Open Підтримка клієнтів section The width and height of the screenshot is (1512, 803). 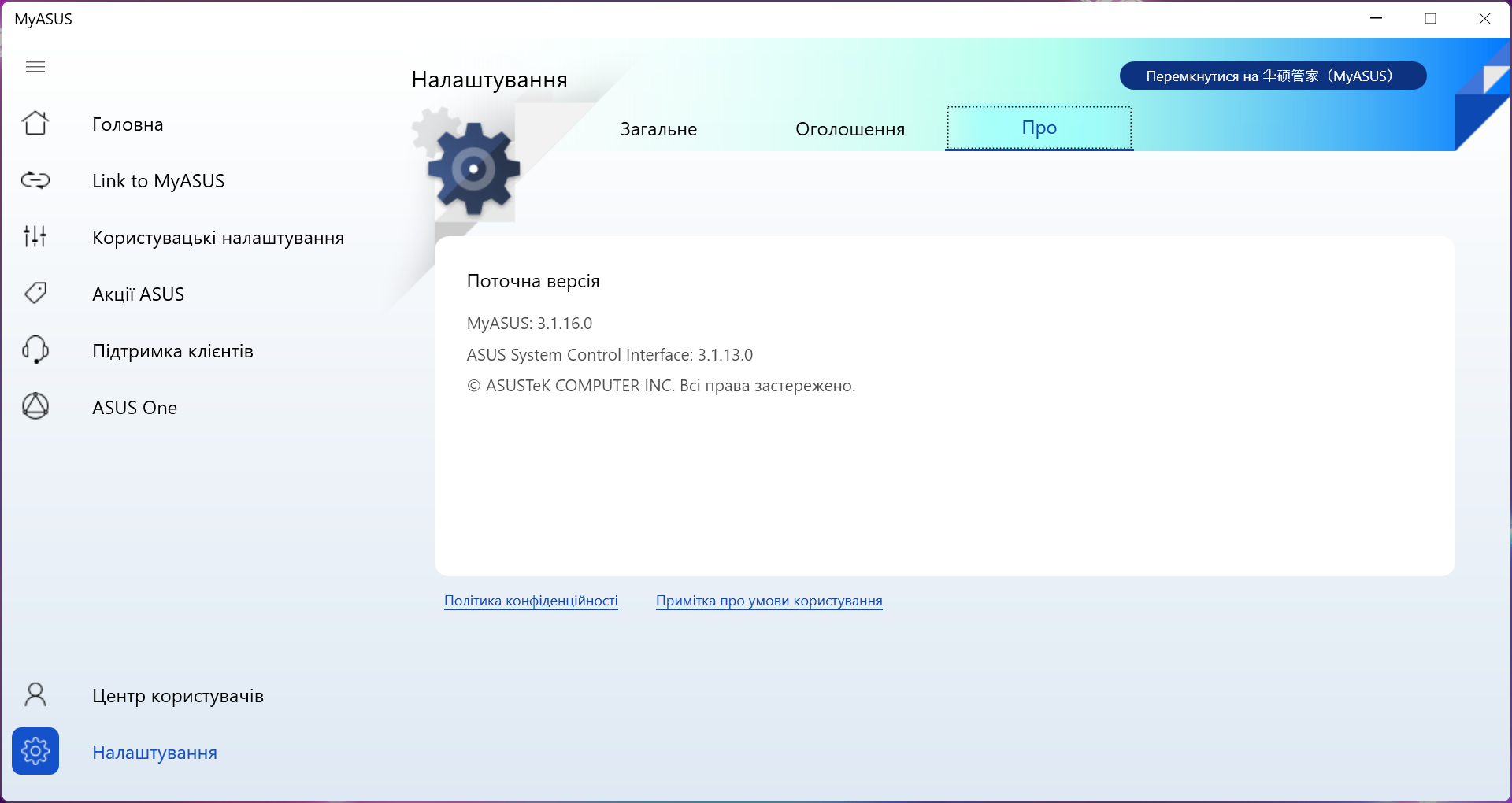pyautogui.click(x=172, y=351)
